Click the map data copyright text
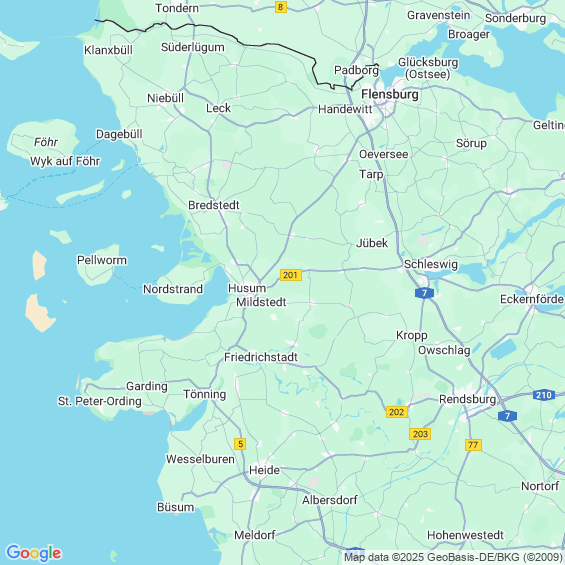This screenshot has width=565, height=565. [453, 557]
